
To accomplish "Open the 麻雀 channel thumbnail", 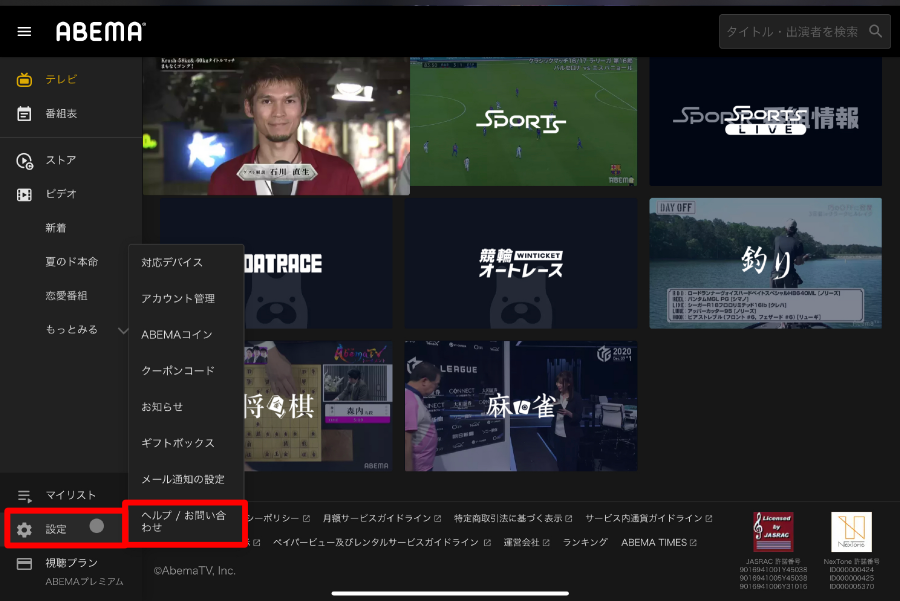I will (521, 406).
